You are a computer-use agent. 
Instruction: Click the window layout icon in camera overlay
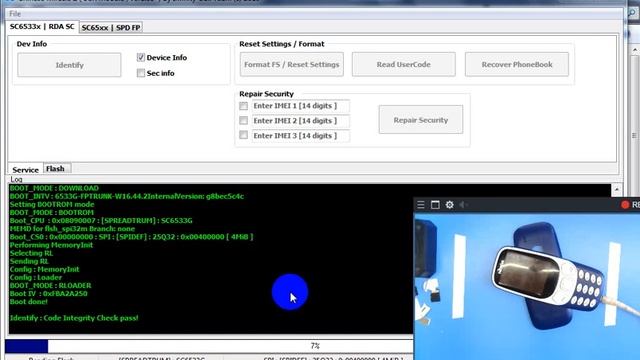435,204
